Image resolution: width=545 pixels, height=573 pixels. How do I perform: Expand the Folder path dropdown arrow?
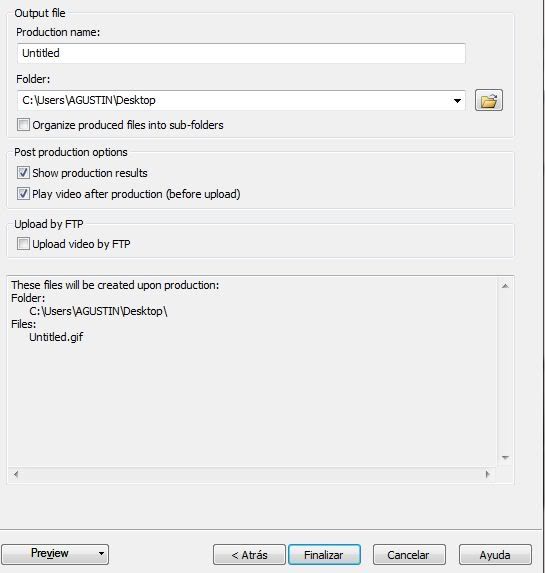(457, 100)
